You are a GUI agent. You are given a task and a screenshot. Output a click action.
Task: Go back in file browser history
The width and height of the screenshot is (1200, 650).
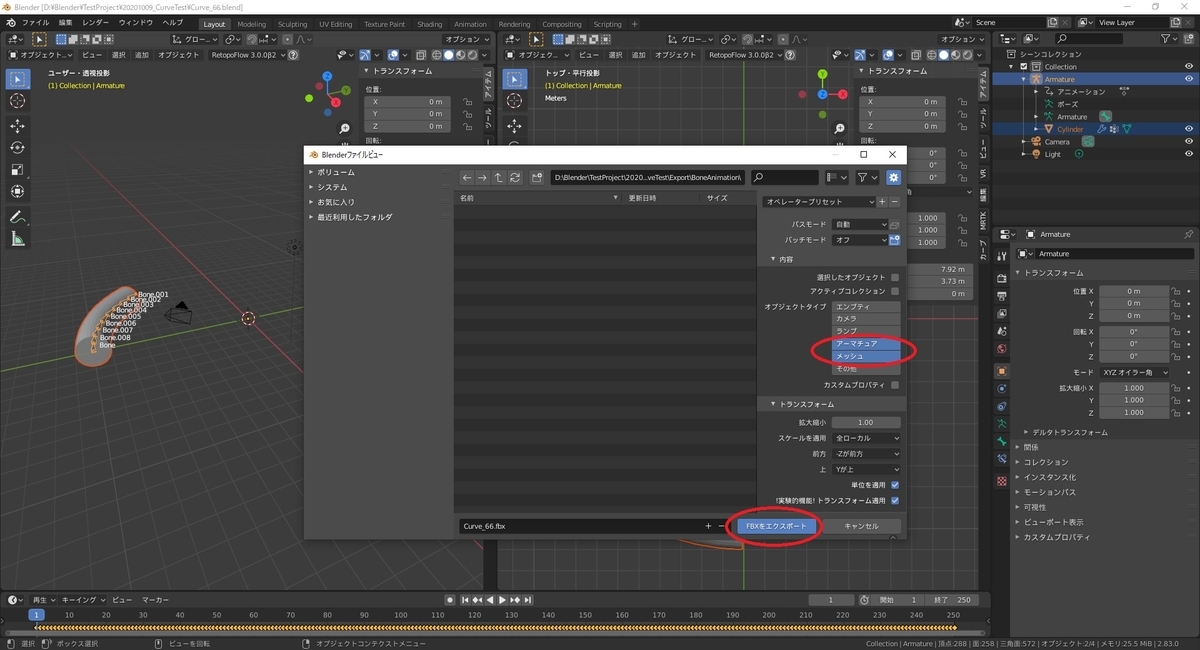467,177
